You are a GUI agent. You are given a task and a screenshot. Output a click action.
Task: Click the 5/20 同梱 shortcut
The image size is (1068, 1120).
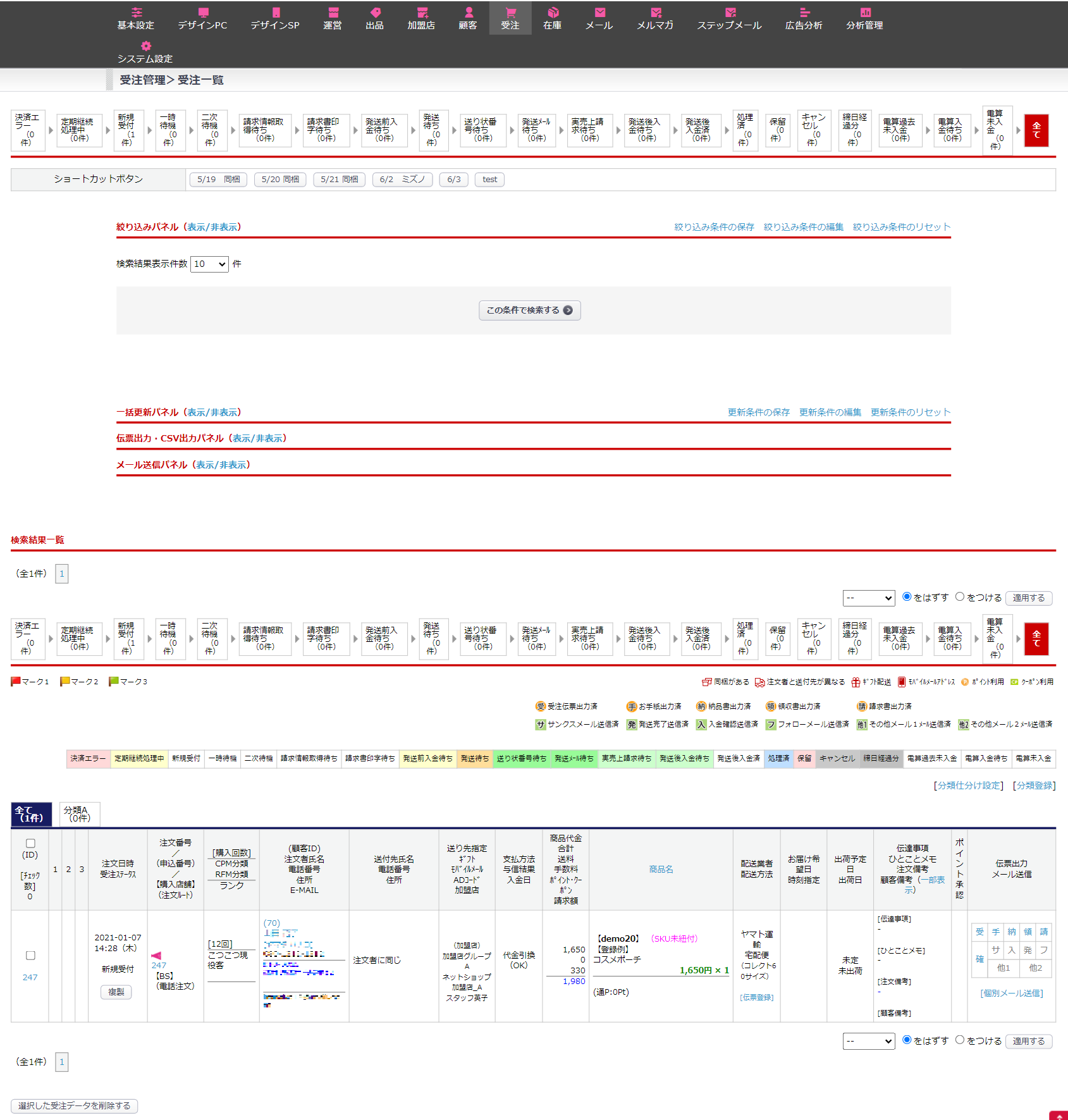click(x=280, y=180)
